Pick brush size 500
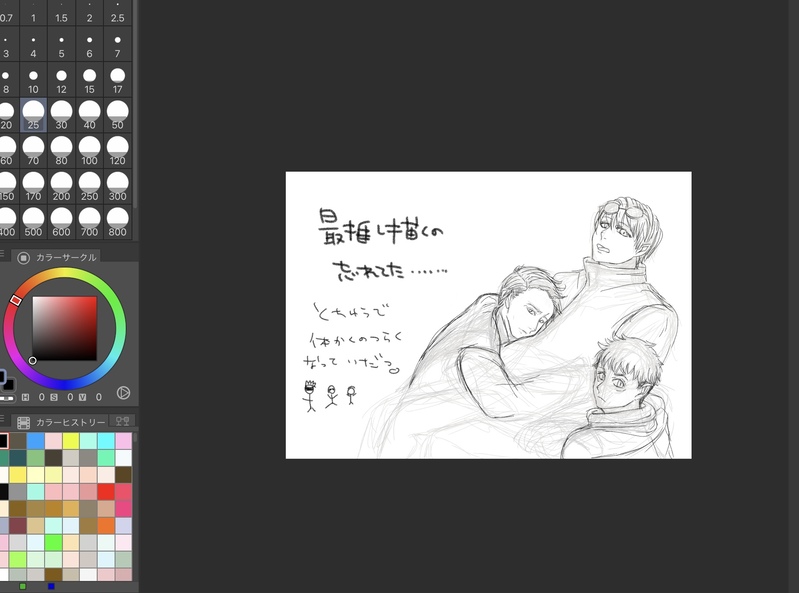Screen dimensions: 799x593 [33, 223]
